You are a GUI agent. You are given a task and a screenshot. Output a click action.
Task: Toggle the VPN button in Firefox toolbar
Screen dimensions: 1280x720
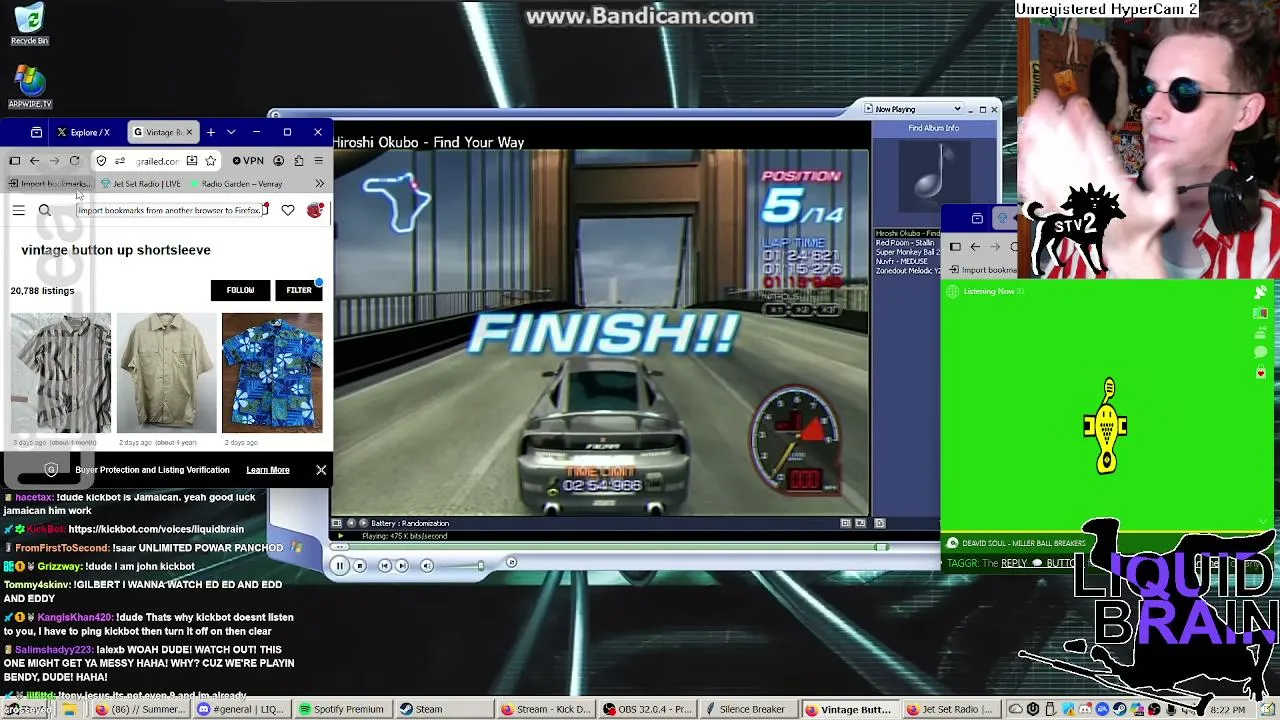[x=248, y=161]
